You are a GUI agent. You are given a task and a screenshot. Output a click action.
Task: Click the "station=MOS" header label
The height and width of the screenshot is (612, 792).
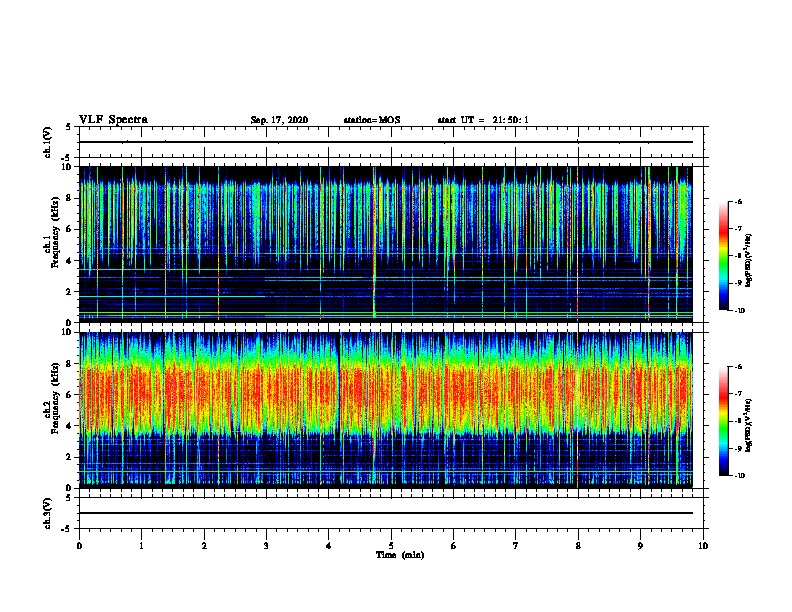pyautogui.click(x=372, y=120)
